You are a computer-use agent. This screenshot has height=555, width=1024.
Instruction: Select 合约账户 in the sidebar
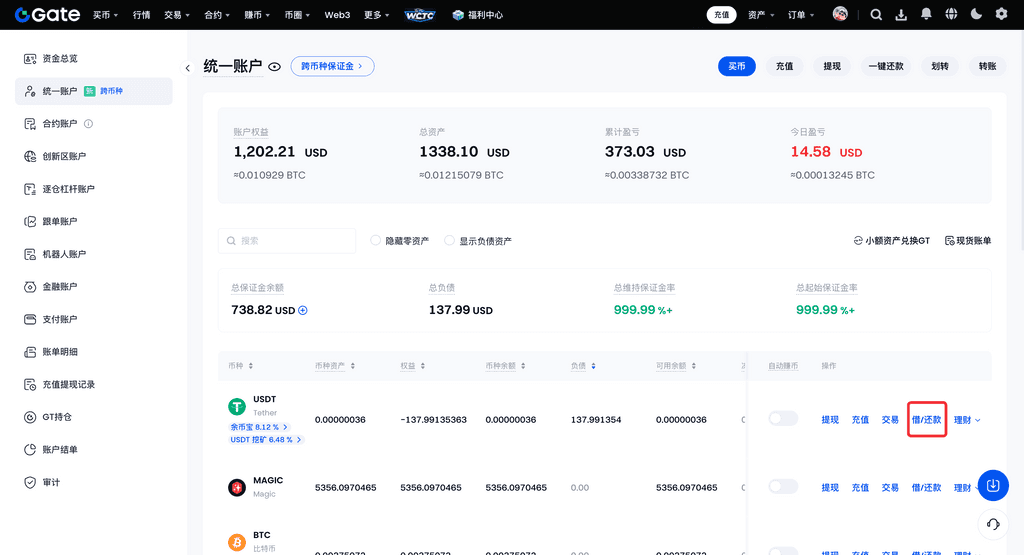pos(59,124)
